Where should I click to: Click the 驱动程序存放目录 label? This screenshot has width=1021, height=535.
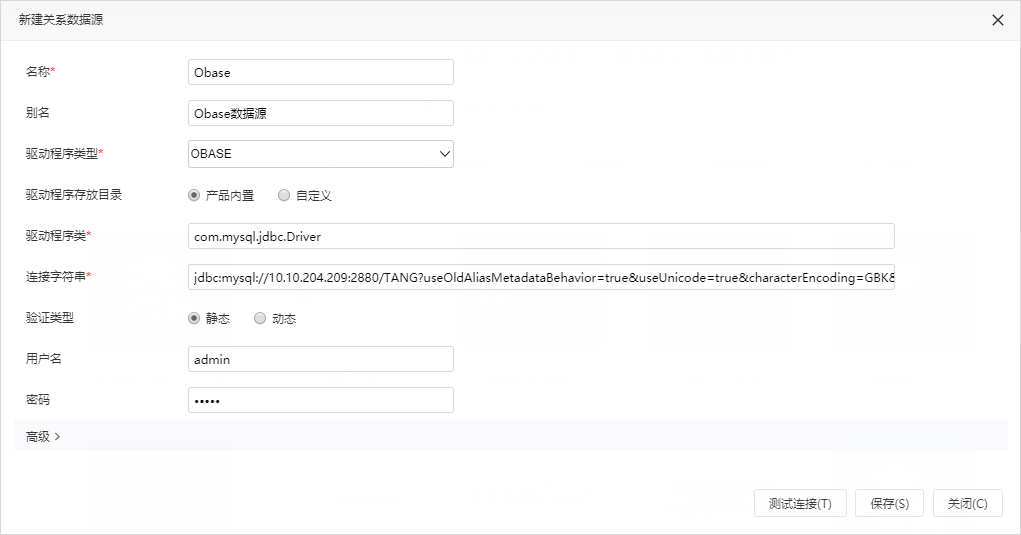[74, 195]
